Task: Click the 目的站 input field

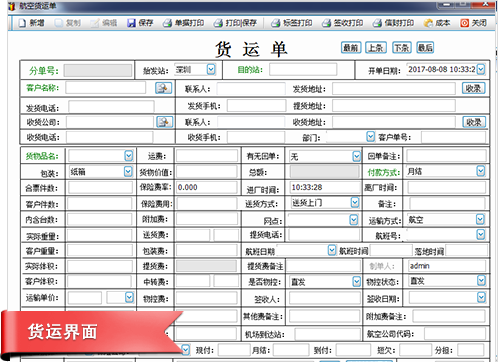Action: tap(303, 70)
